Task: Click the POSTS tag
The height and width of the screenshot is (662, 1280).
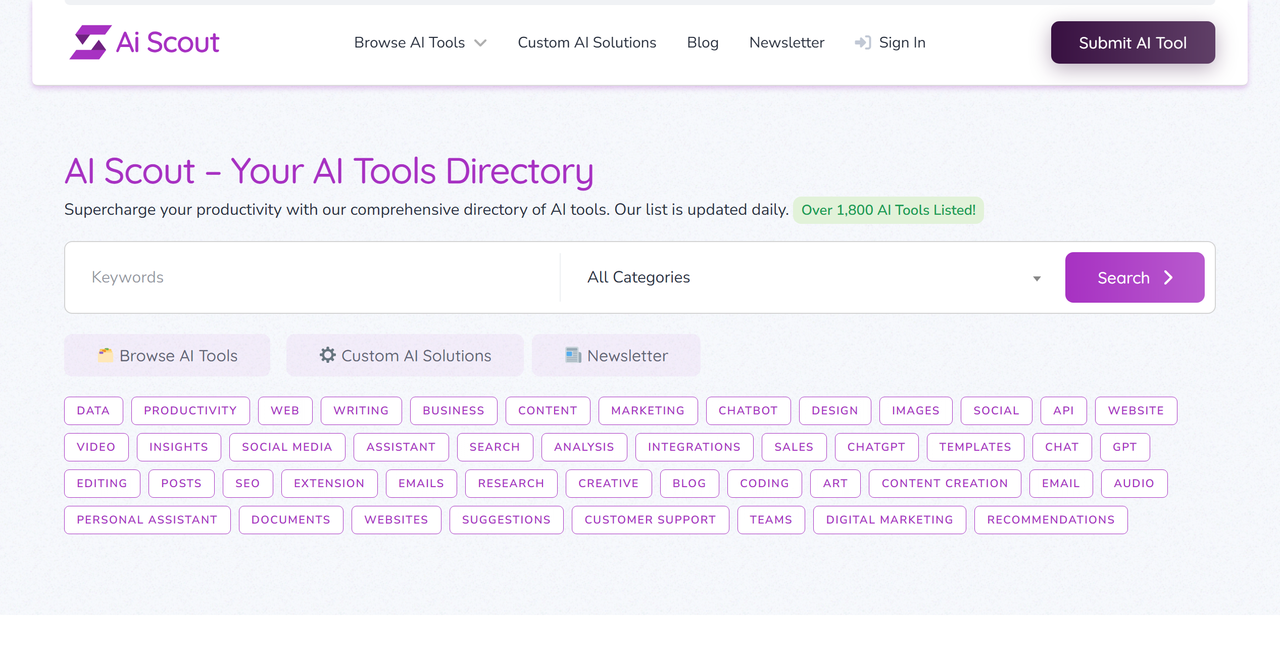Action: pos(181,483)
